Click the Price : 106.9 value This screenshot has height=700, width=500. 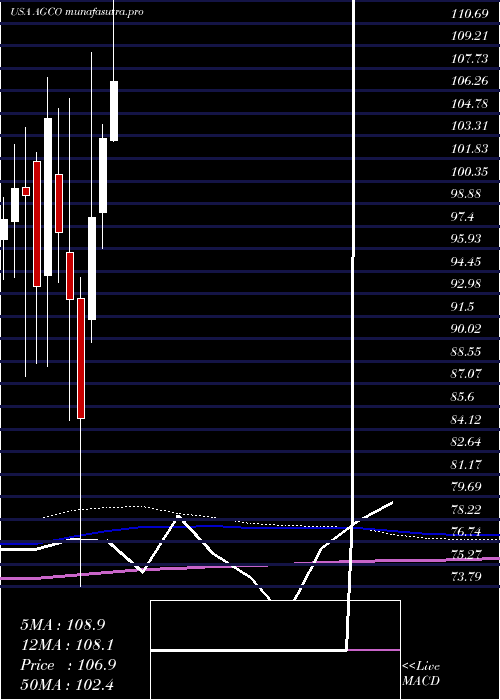[68, 665]
